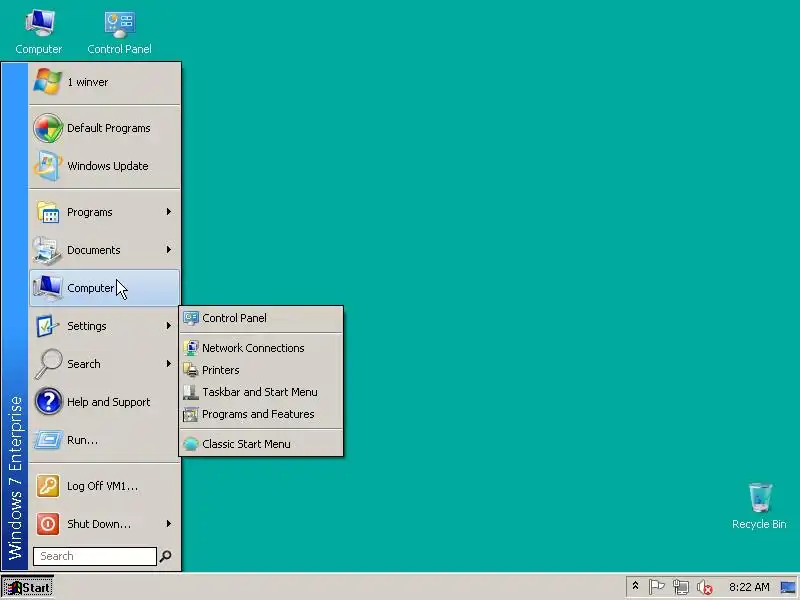
Task: Select Log Off VM1... menu item
Action: point(105,486)
